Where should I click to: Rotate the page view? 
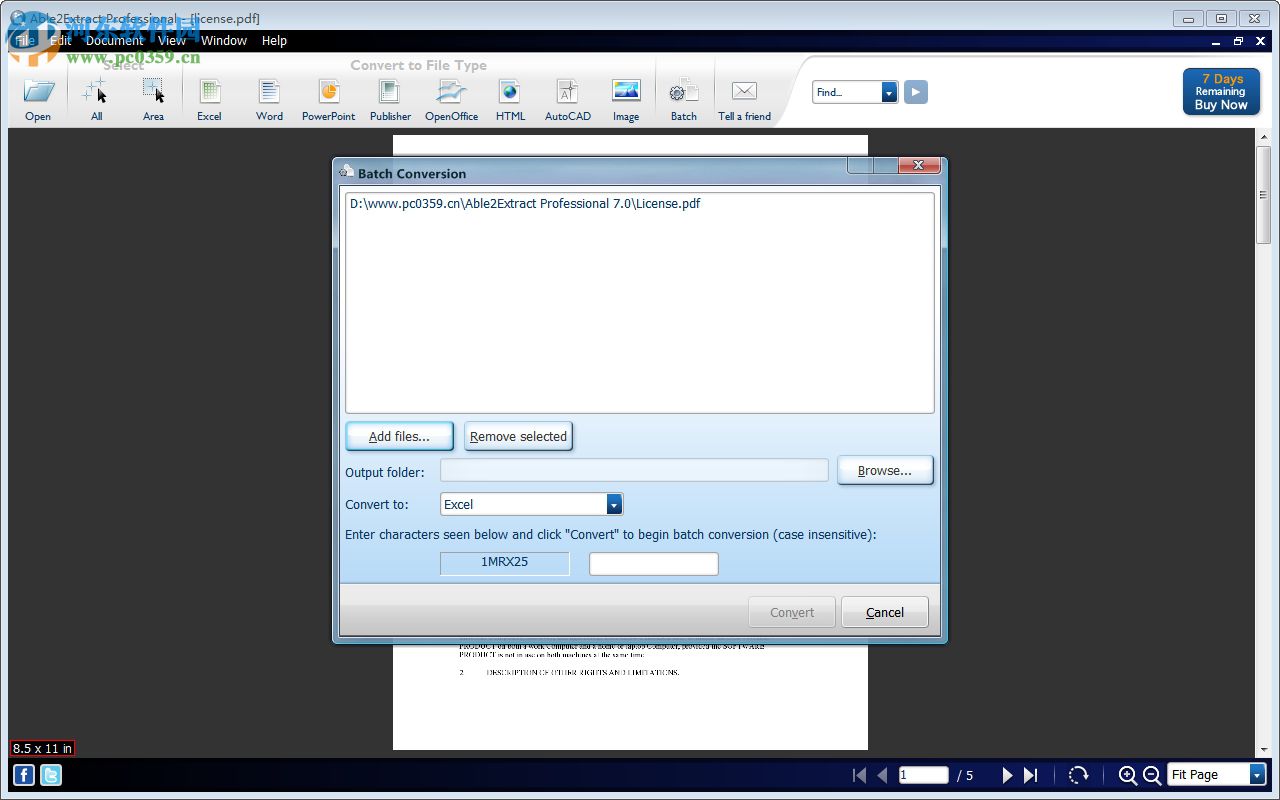[x=1078, y=775]
